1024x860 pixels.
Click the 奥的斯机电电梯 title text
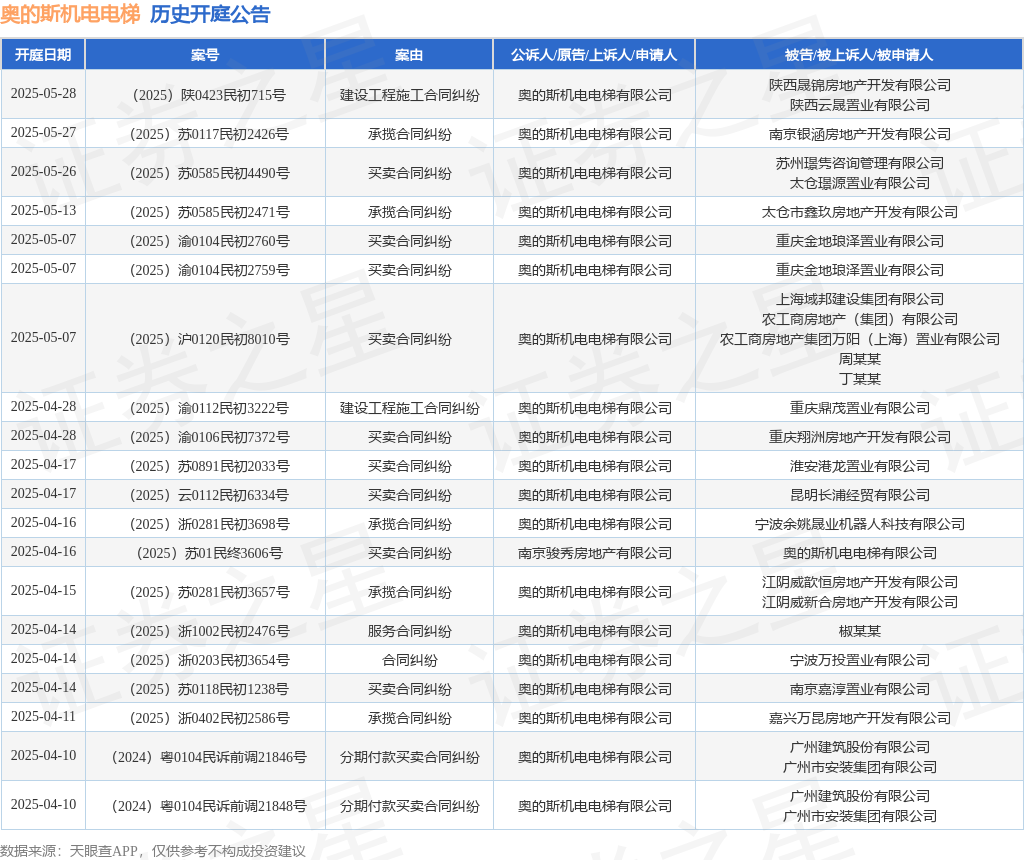tap(70, 14)
